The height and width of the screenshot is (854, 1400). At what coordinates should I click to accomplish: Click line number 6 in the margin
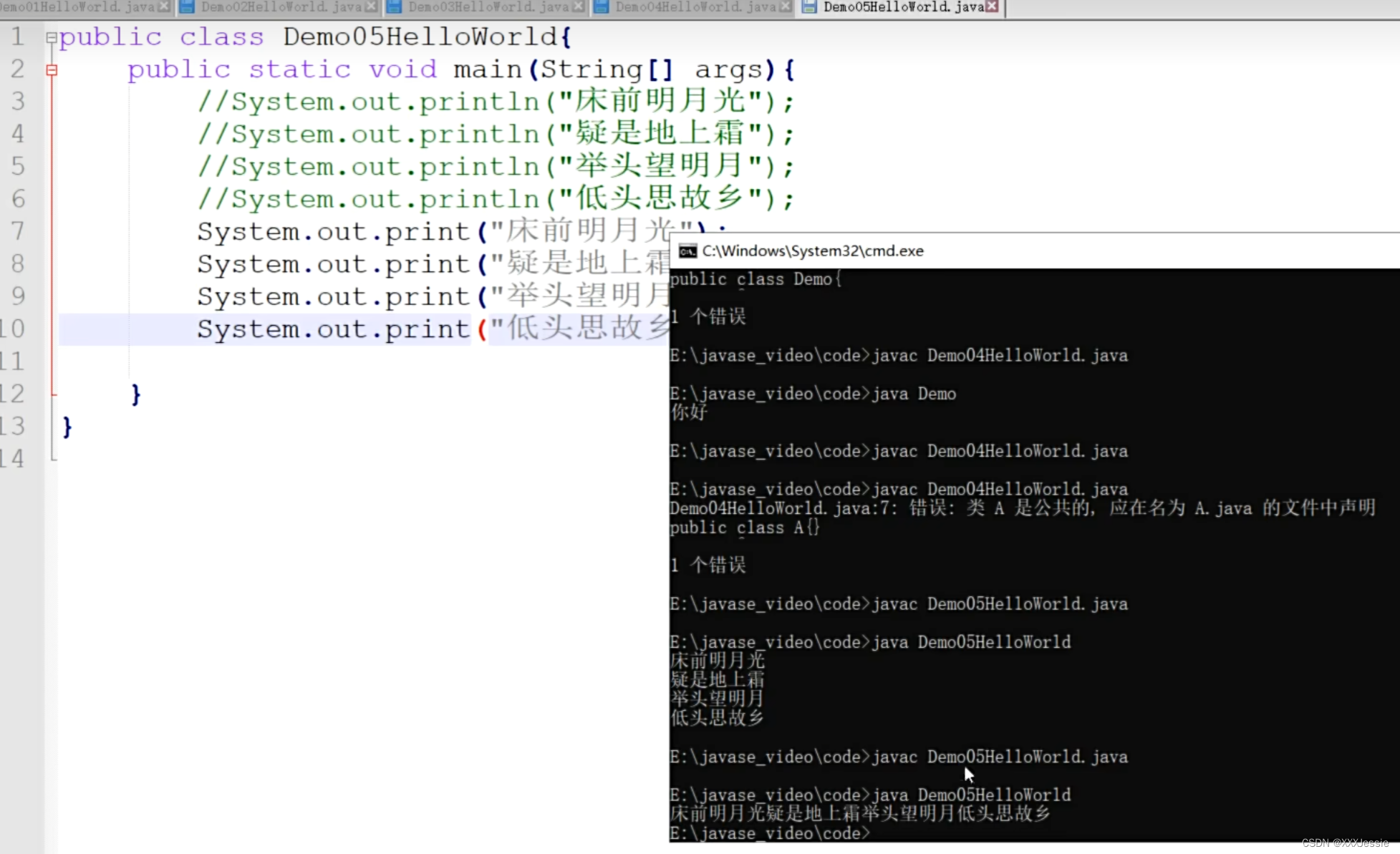click(x=18, y=198)
